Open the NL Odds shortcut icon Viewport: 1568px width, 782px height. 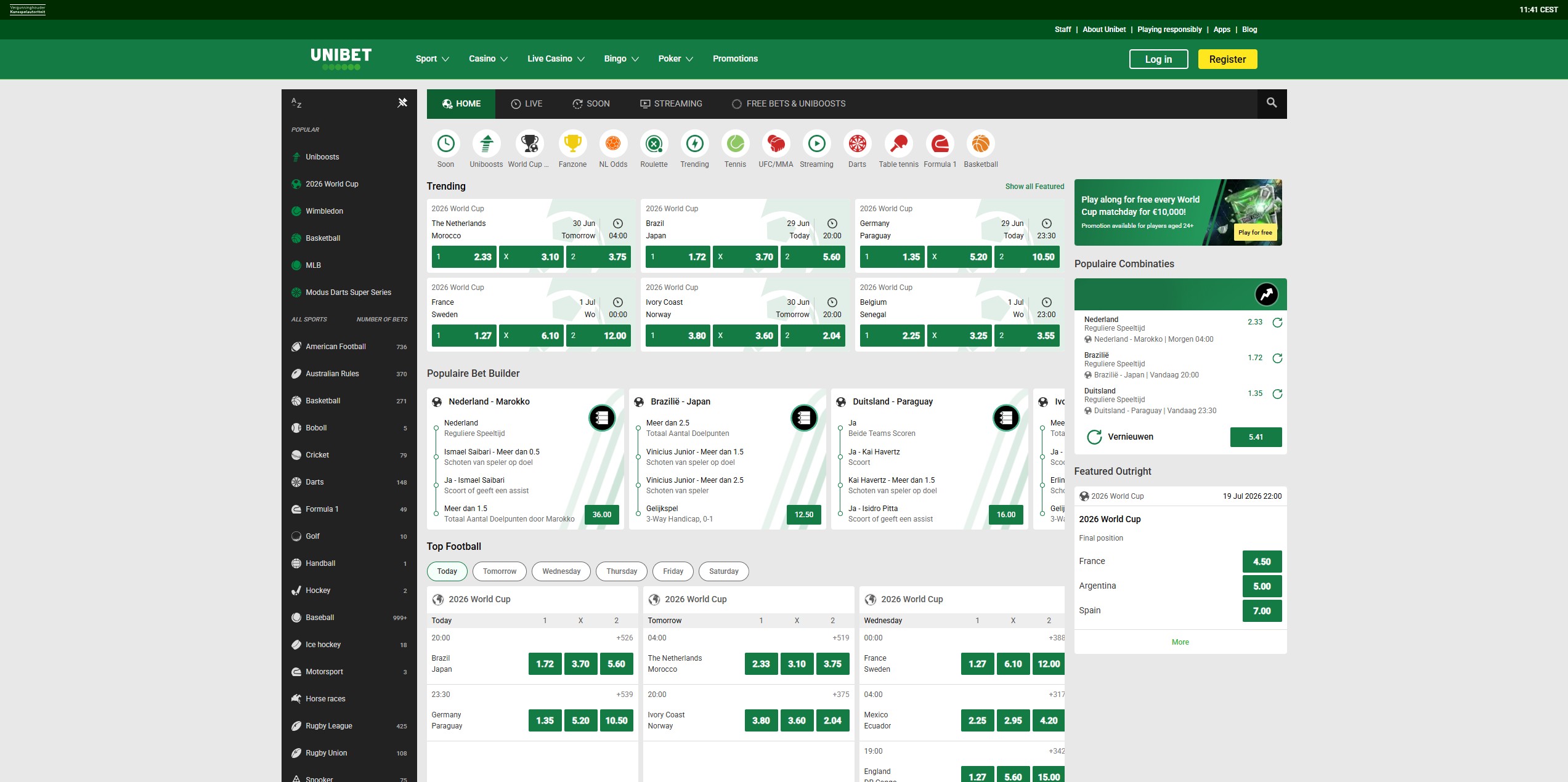coord(613,143)
